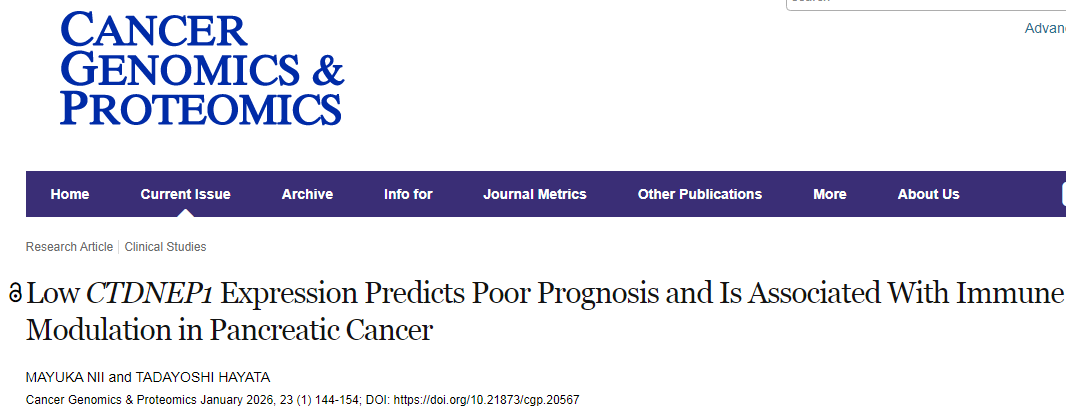The width and height of the screenshot is (1066, 414).
Task: Select Archive in the navigation bar
Action: click(x=307, y=194)
